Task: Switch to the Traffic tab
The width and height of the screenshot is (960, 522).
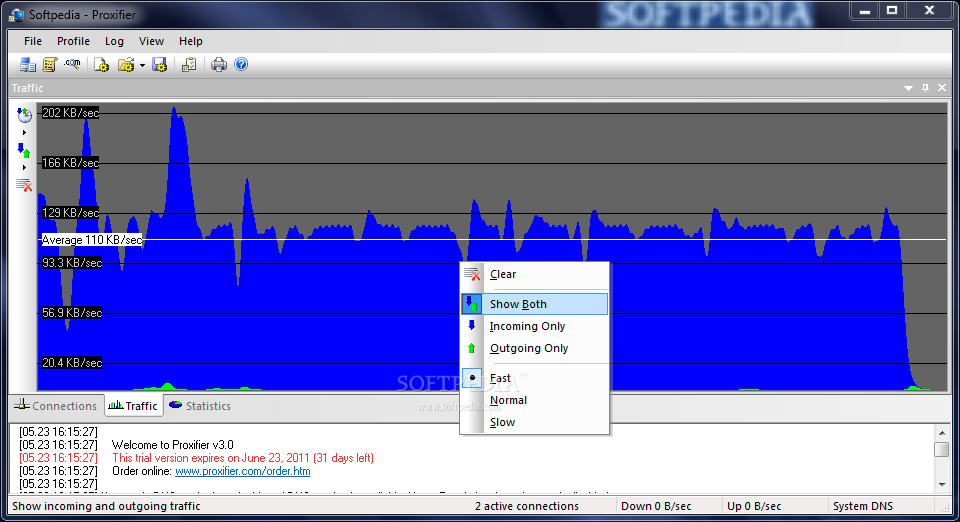Action: click(133, 406)
